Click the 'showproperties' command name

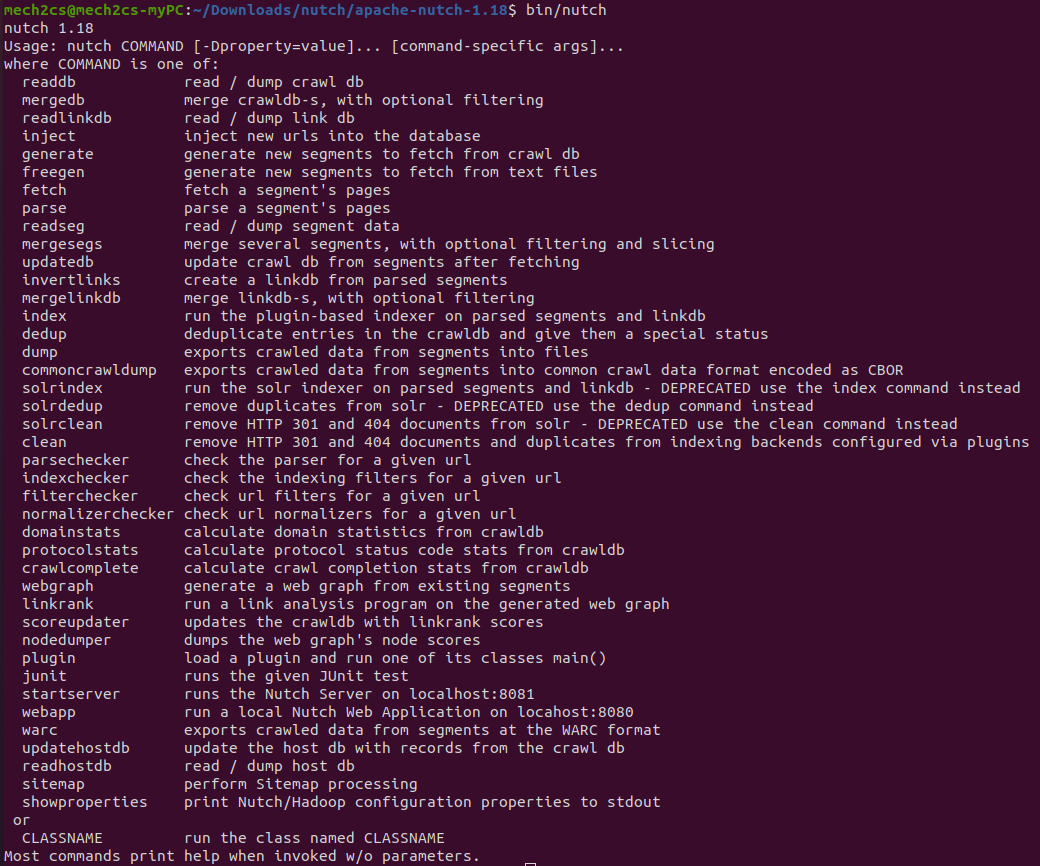(84, 802)
